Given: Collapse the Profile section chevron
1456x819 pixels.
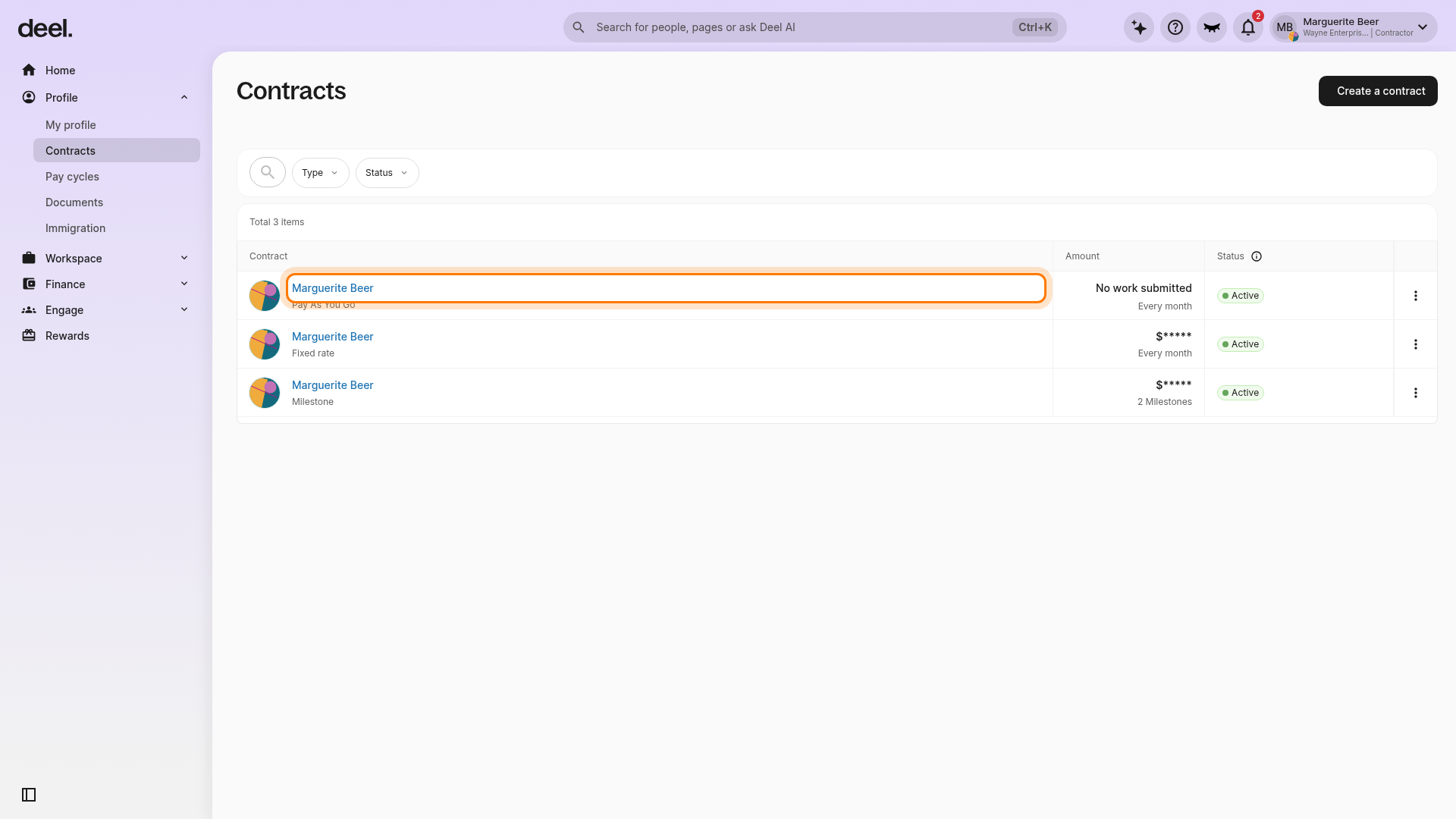Looking at the screenshot, I should click(x=184, y=97).
